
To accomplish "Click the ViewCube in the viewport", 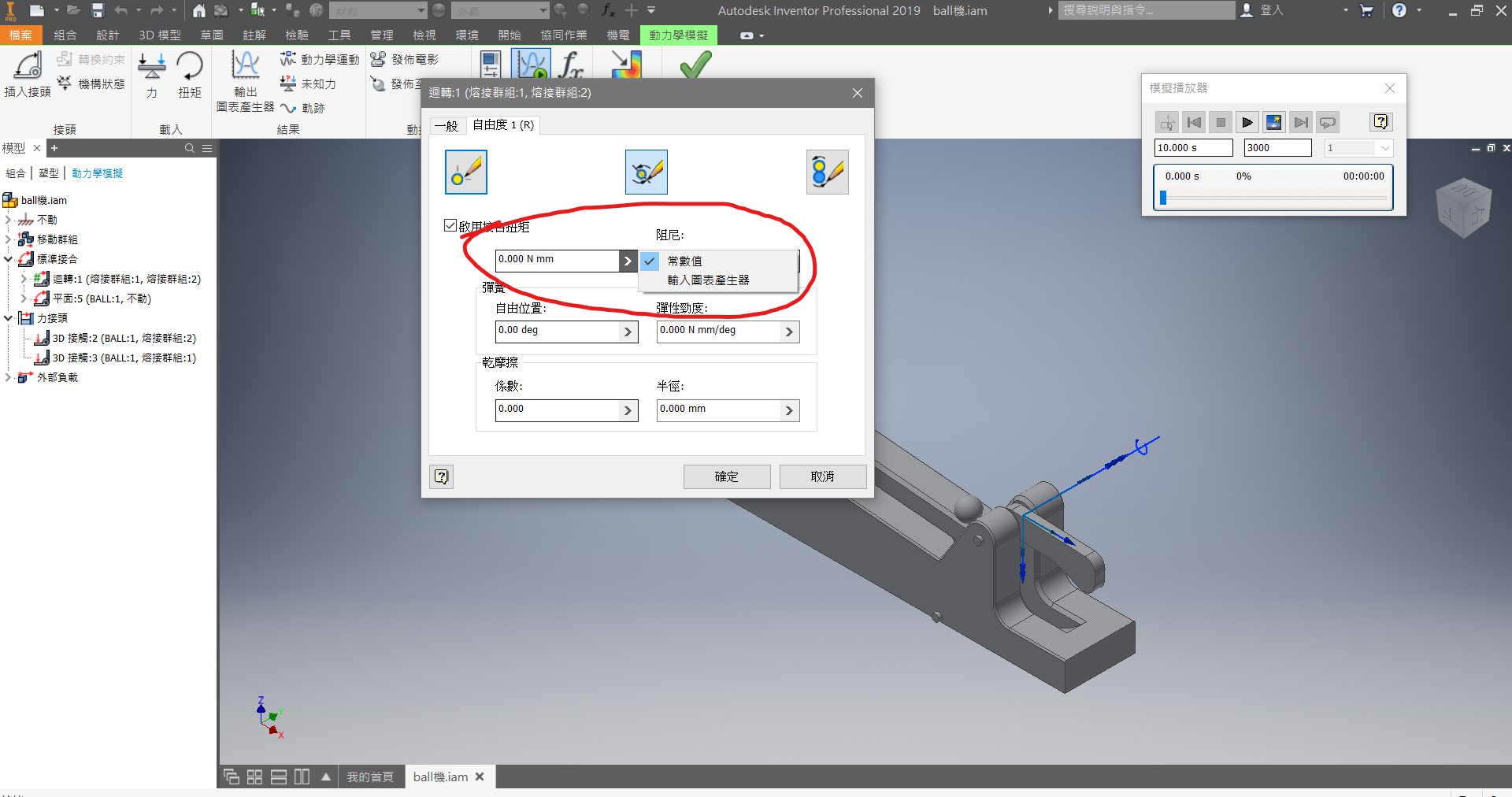I will pos(1464,208).
